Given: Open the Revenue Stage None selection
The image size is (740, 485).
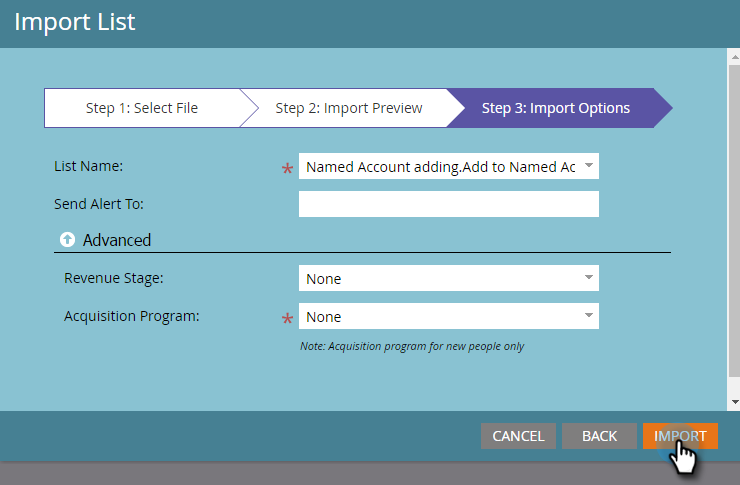Looking at the screenshot, I should coord(440,279).
